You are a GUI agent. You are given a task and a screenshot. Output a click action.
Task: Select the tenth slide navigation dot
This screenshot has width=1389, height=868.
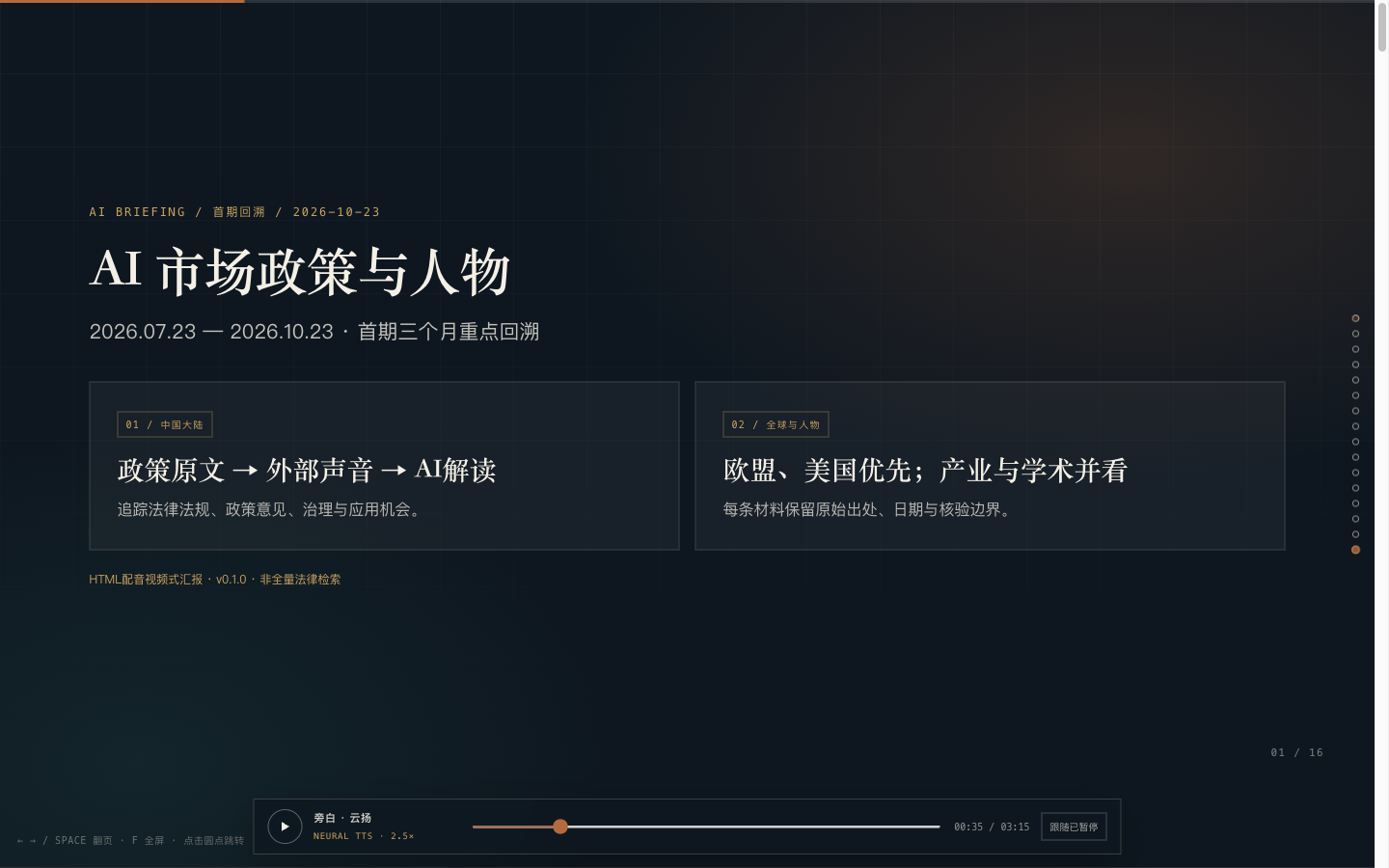point(1355,457)
